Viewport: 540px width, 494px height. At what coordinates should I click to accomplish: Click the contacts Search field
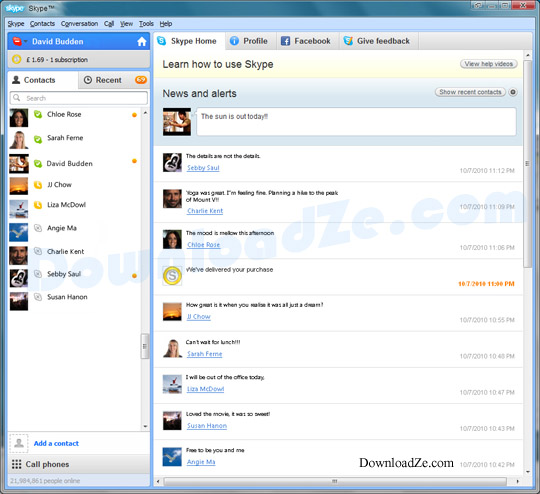pyautogui.click(x=79, y=98)
